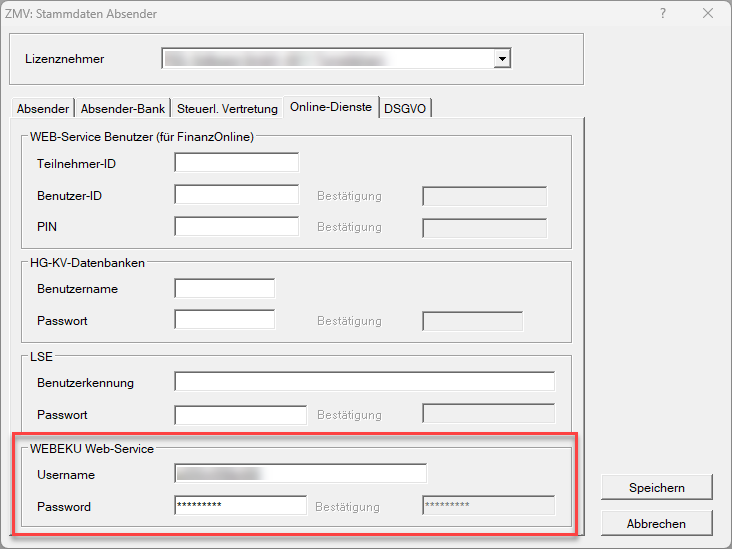The height and width of the screenshot is (549, 732).
Task: Select the FinanzOnline PIN field
Action: [x=236, y=227]
